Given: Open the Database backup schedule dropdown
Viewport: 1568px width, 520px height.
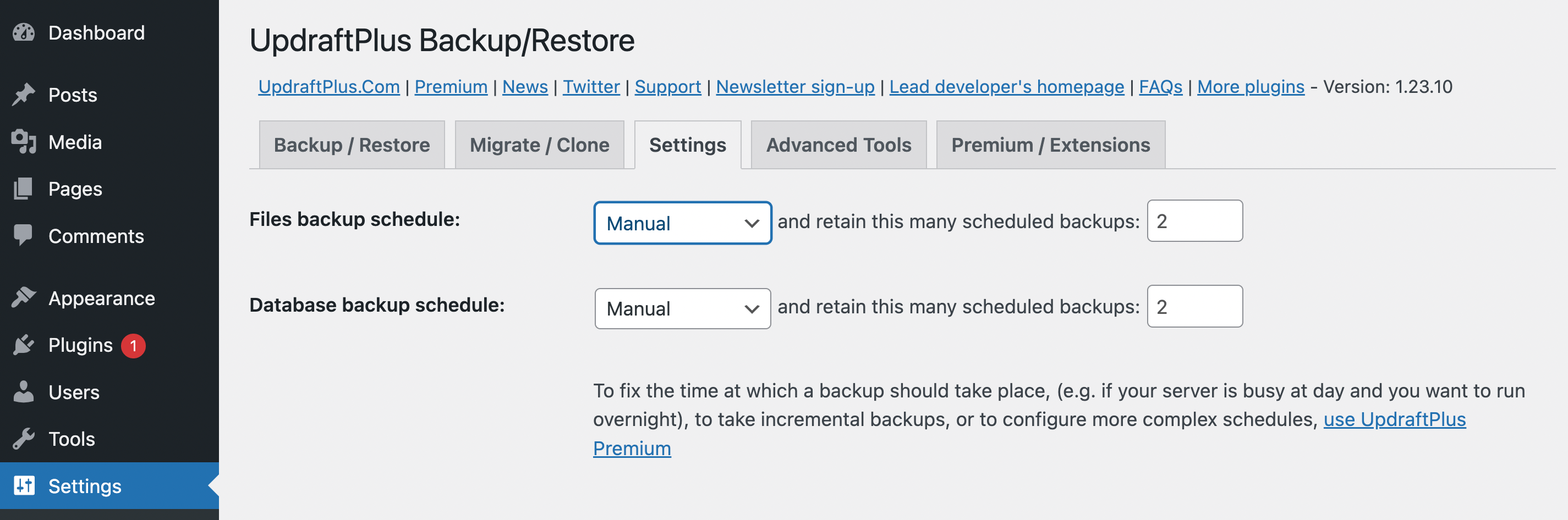Looking at the screenshot, I should pos(682,308).
